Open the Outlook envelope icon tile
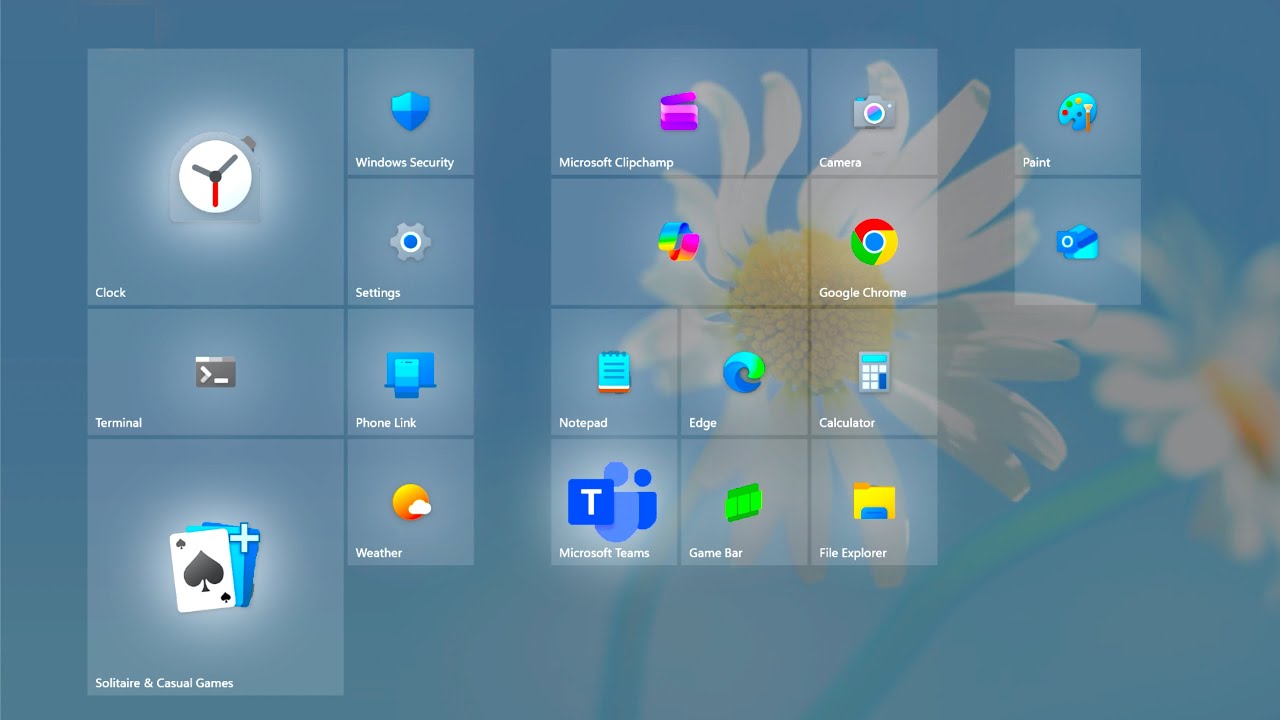 tap(1077, 242)
